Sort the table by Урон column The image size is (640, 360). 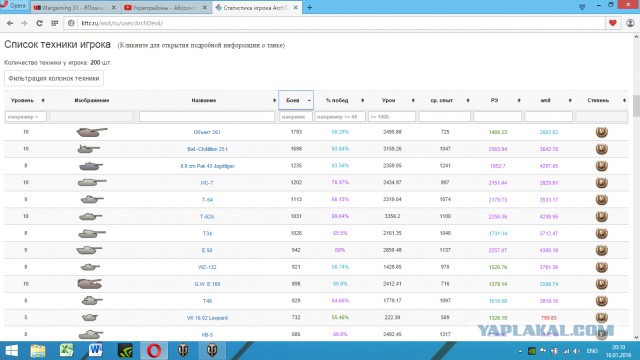coord(392,100)
